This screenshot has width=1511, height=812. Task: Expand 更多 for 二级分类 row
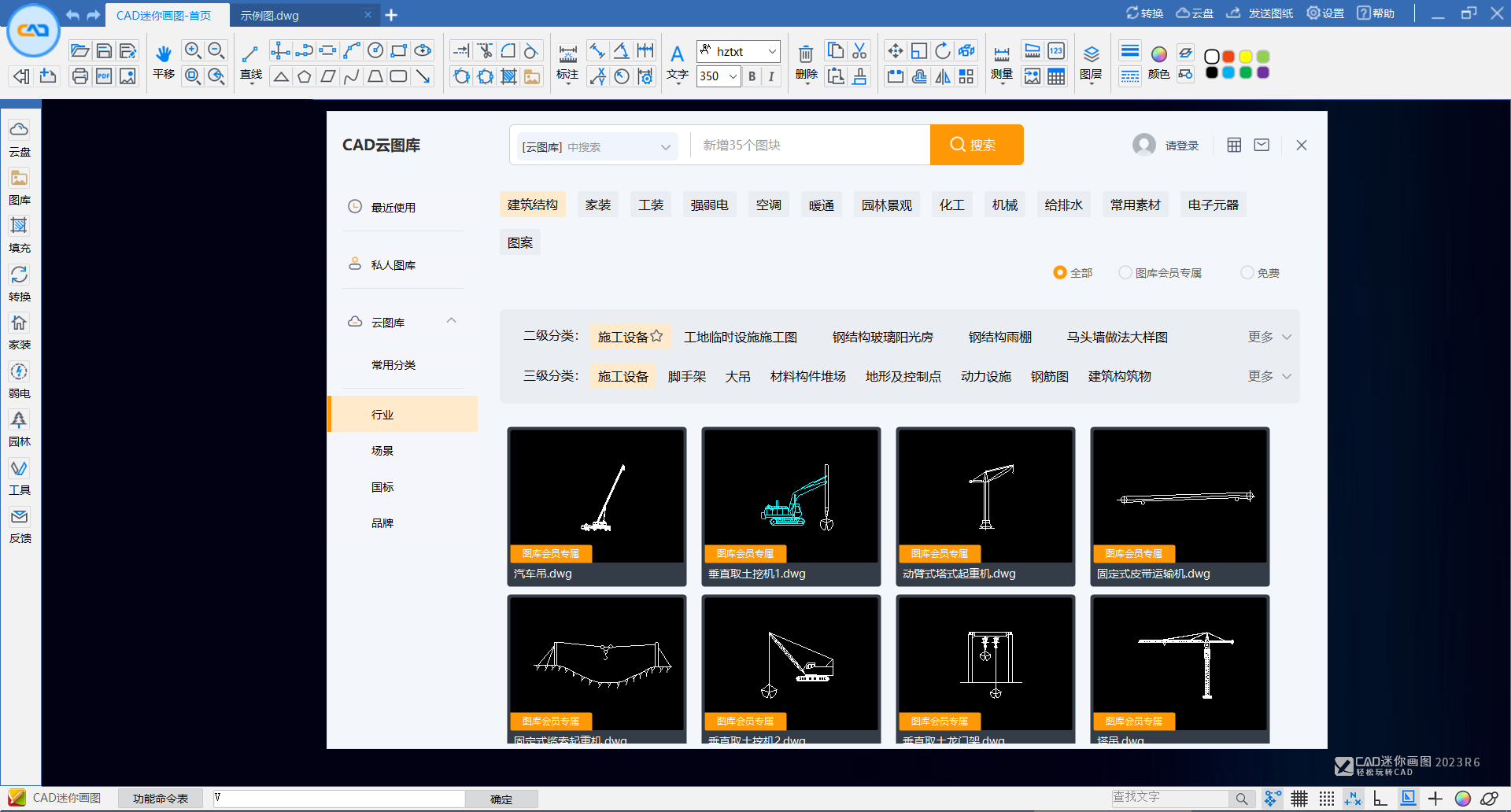[1269, 337]
